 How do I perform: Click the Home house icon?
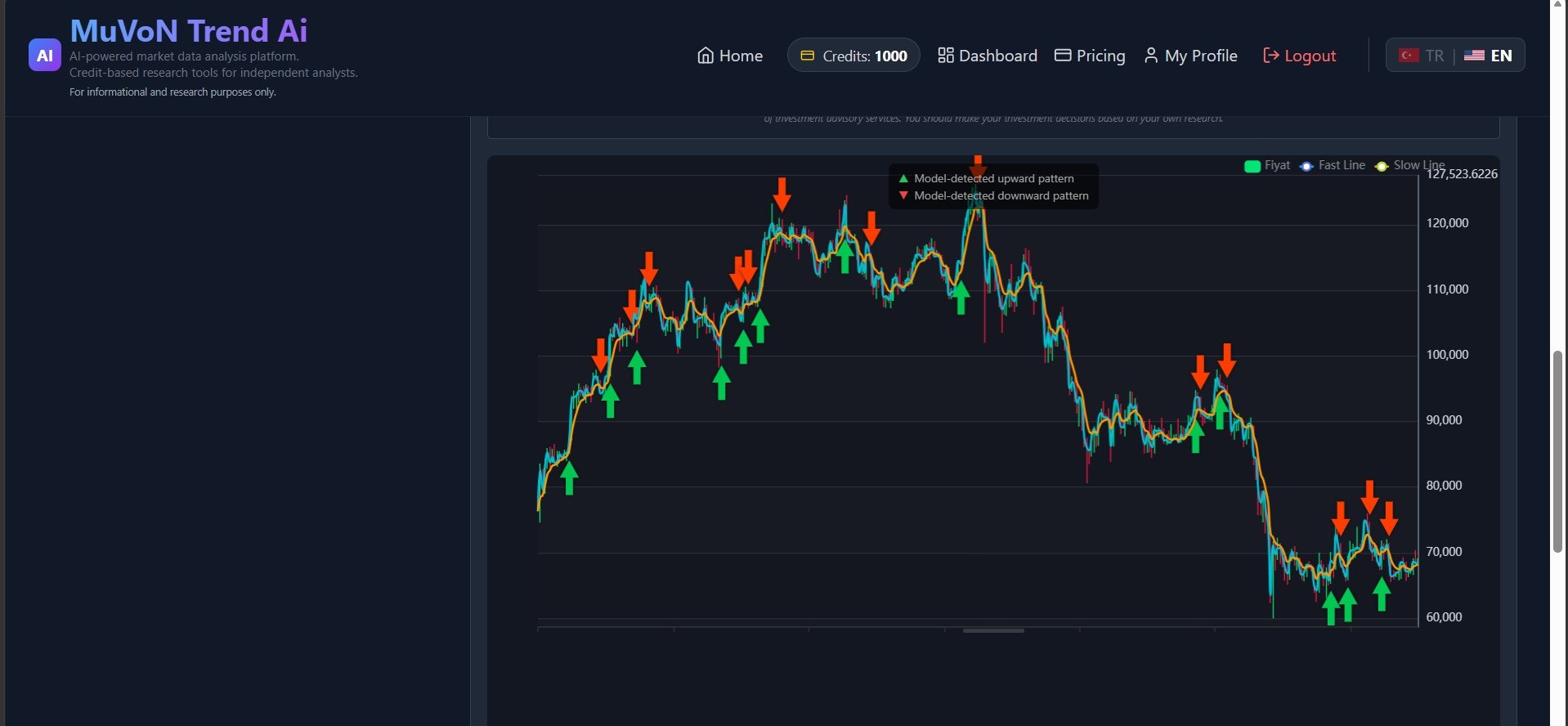point(706,56)
